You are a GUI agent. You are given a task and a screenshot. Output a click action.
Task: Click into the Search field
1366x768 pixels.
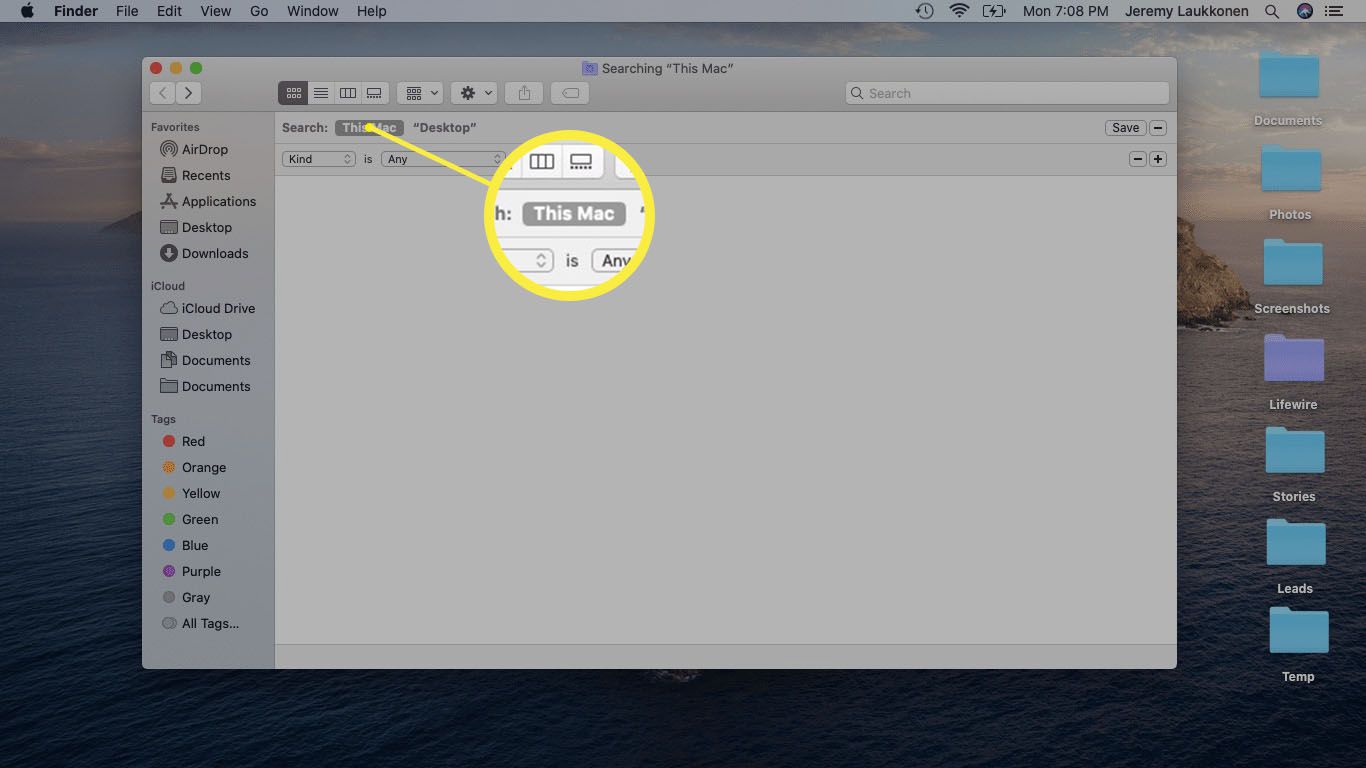click(x=1010, y=93)
